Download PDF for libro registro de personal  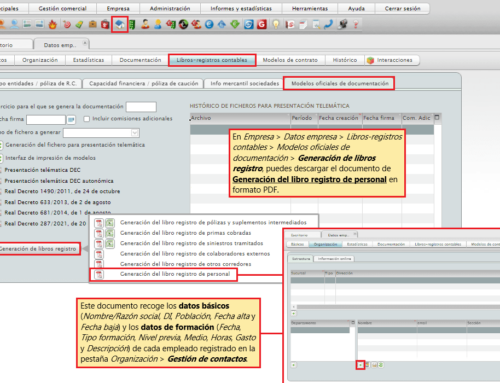click(x=99, y=274)
